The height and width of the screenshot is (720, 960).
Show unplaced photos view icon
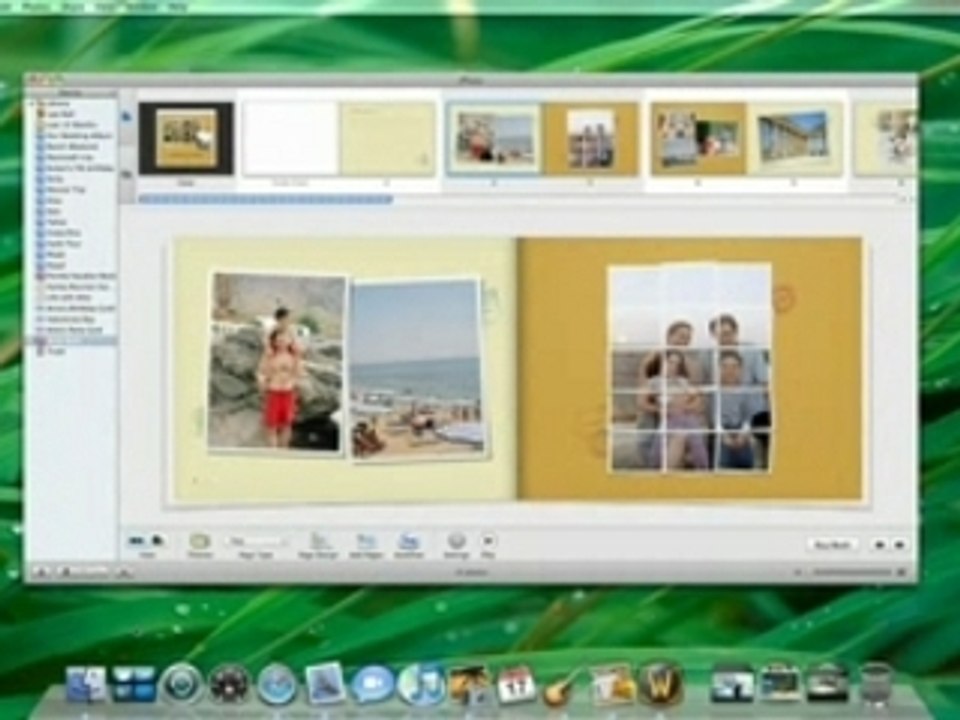coord(127,175)
